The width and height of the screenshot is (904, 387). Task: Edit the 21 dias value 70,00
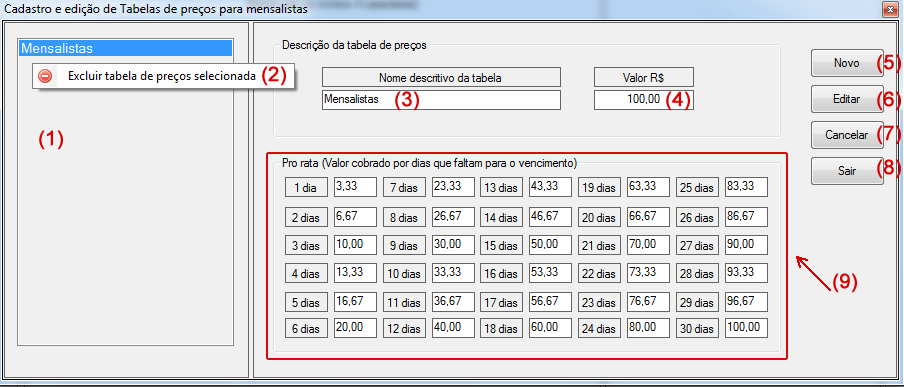coord(649,245)
